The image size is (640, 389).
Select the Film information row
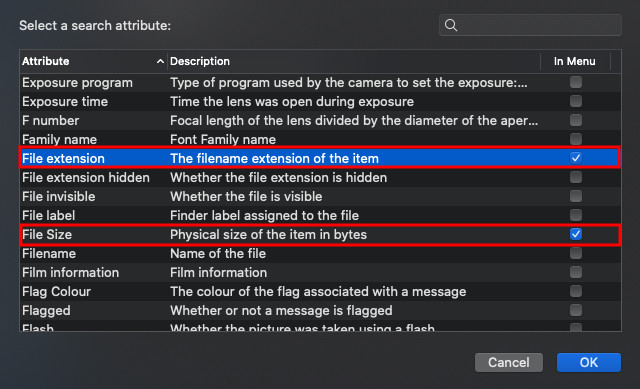coord(320,272)
